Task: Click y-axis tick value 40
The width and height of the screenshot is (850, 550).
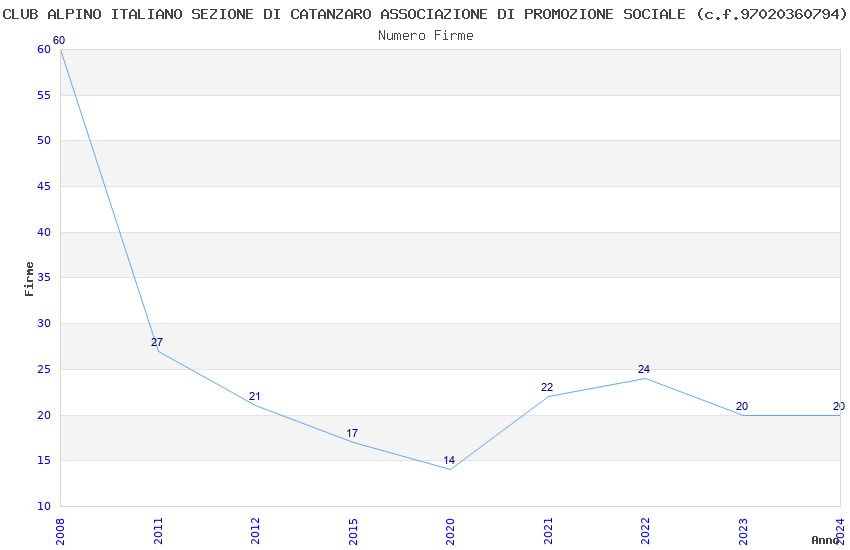Action: point(44,232)
